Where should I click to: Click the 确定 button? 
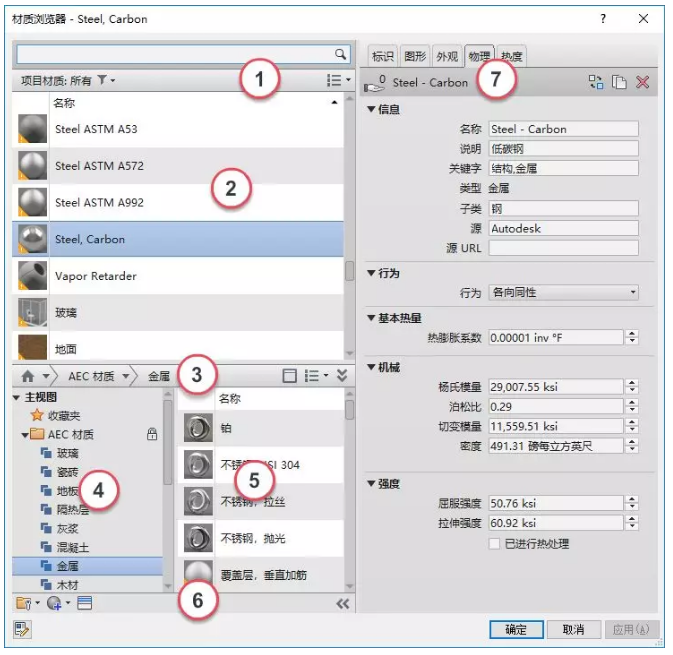coord(516,629)
